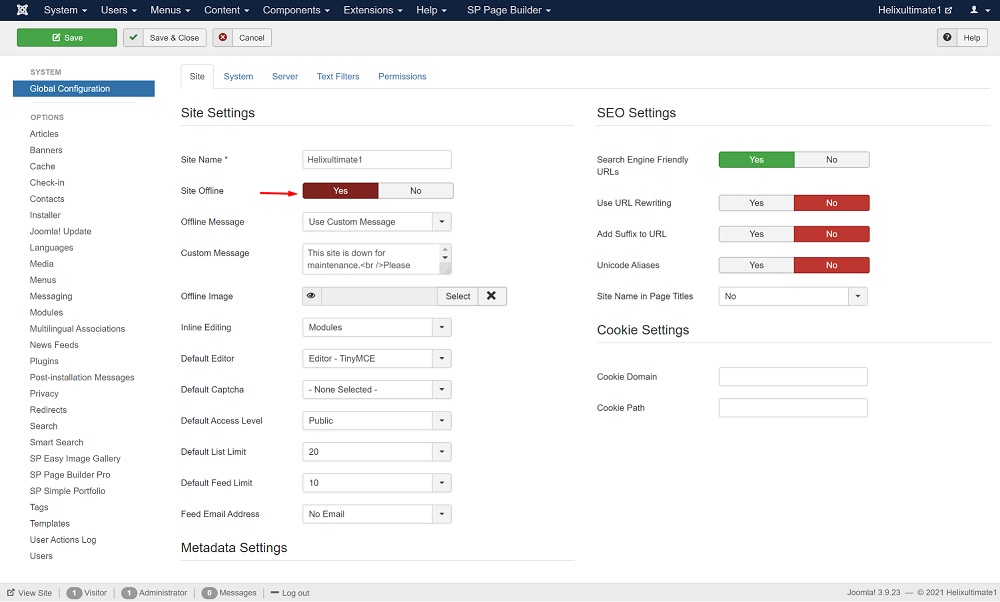Open the Extensions menu

372,10
